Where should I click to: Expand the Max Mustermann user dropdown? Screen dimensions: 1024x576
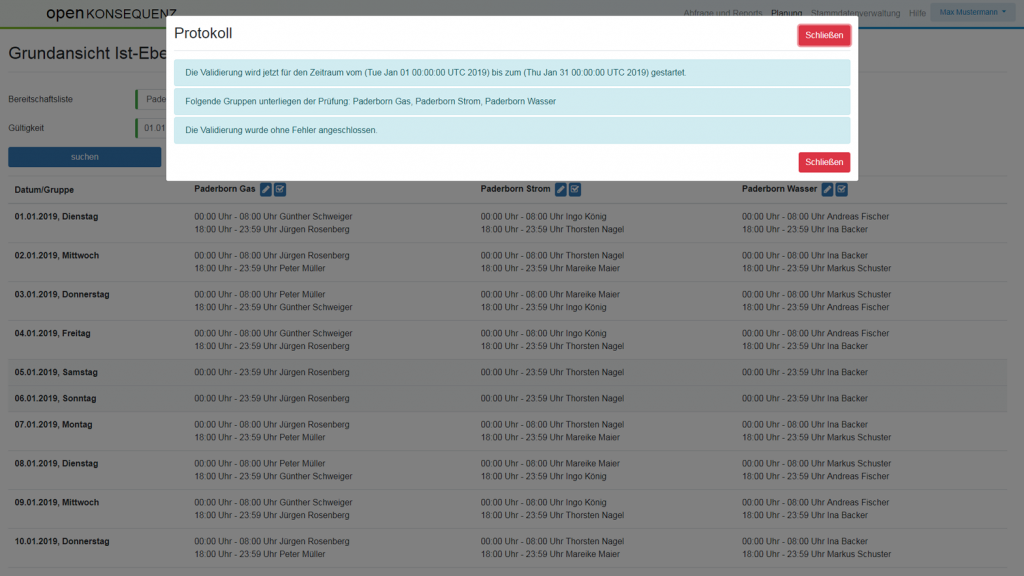coord(971,12)
